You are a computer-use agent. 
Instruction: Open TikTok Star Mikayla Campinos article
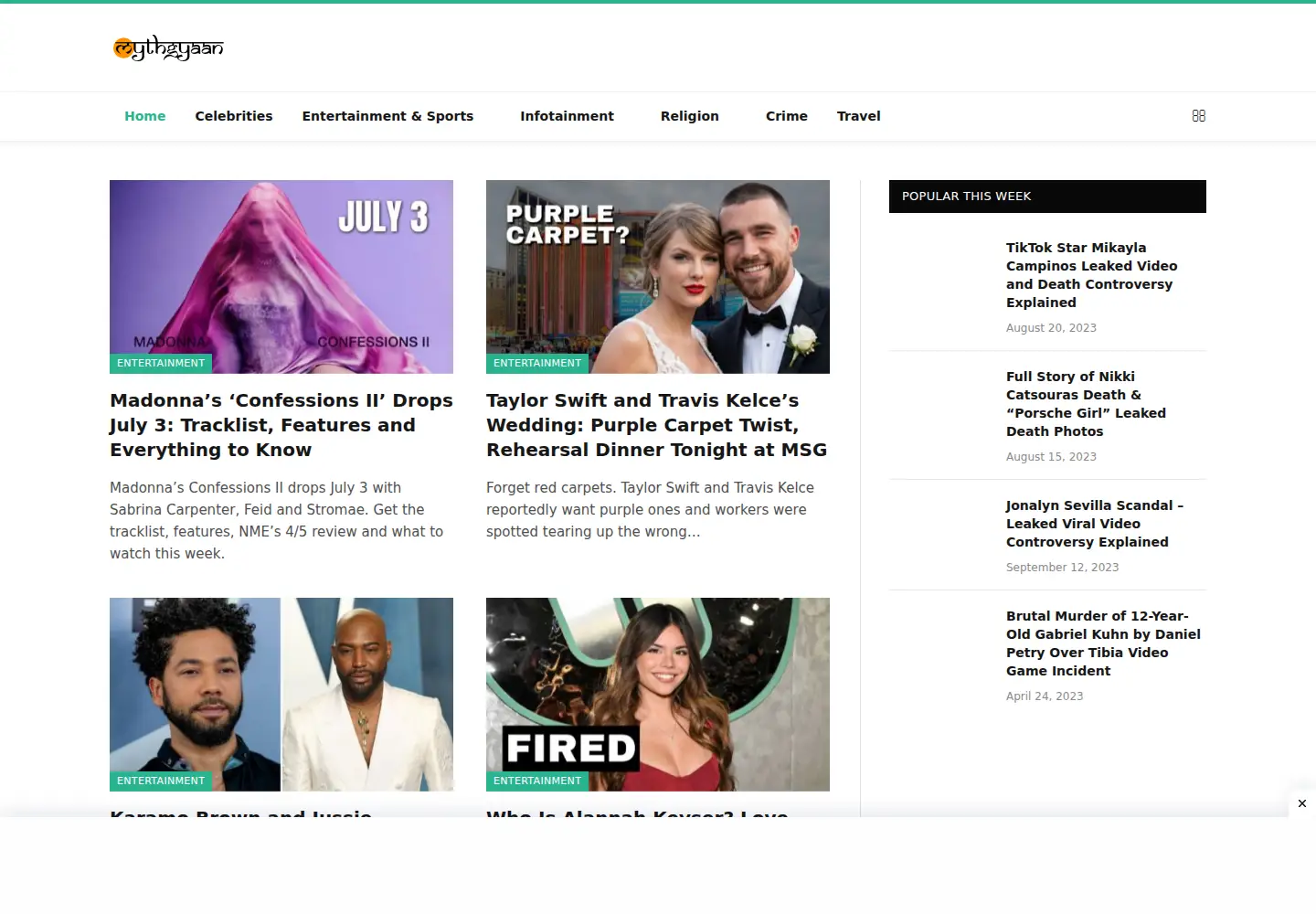(x=1092, y=275)
